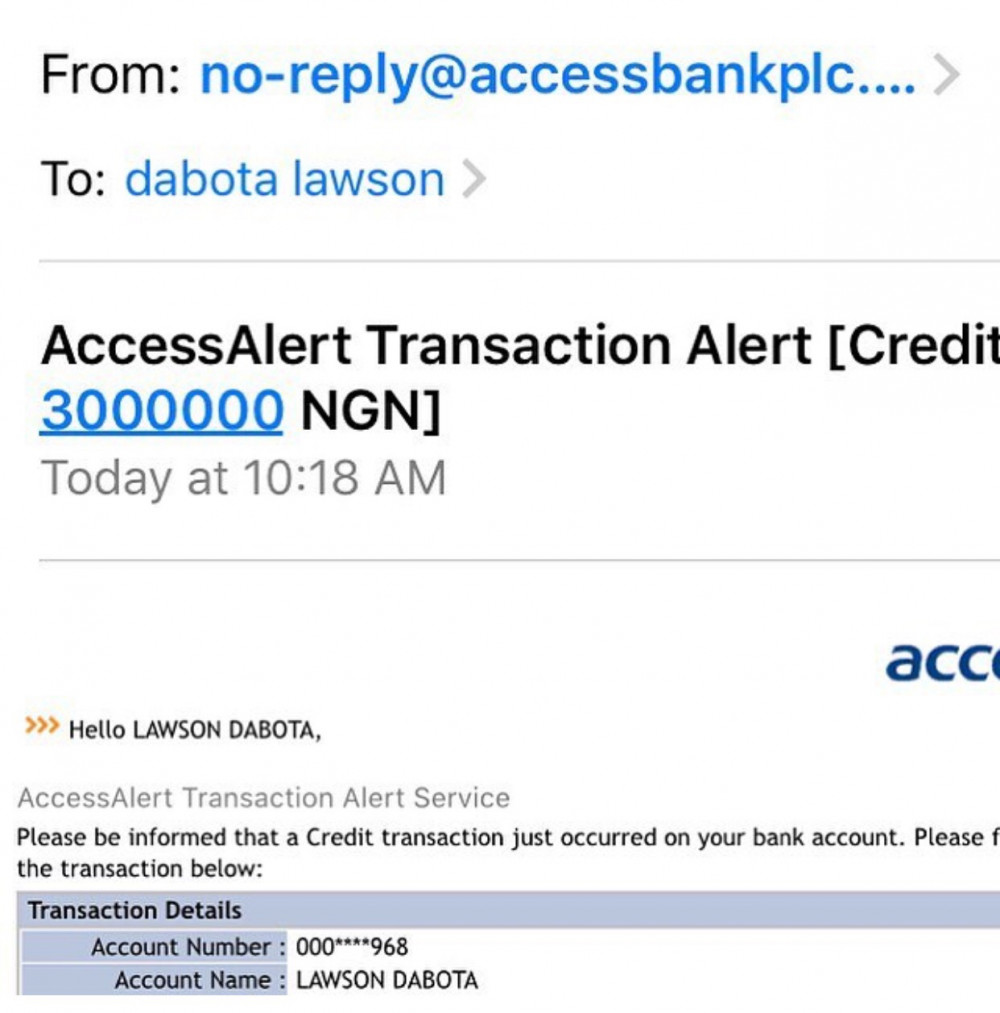
Task: Select the account name value LAWSON DABOTA
Action: pos(387,980)
